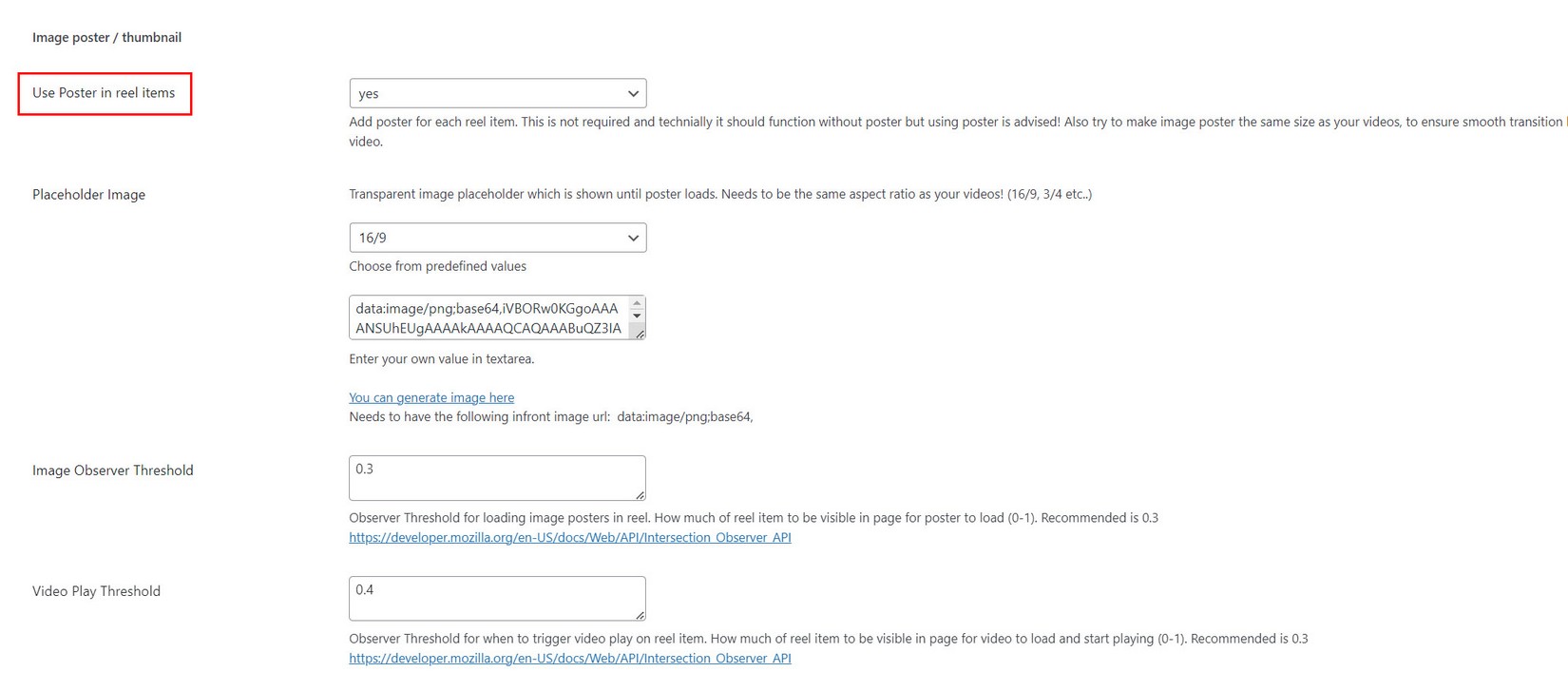Viewport: 1568px width, 691px height.
Task: Click the 'Enter your own value in textarea' hint
Action: pyautogui.click(x=441, y=358)
